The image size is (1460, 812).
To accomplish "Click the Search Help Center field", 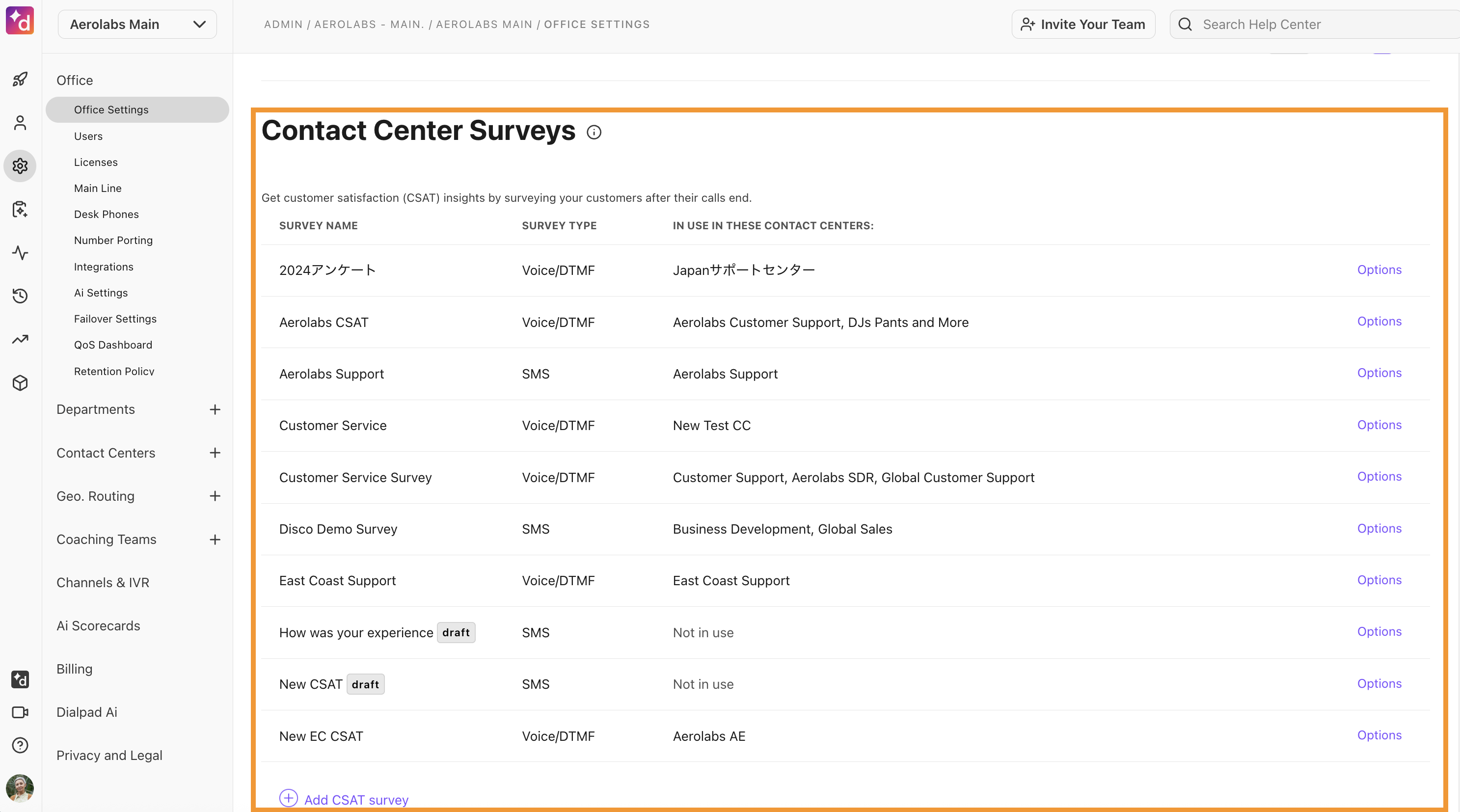I will pos(1315,25).
